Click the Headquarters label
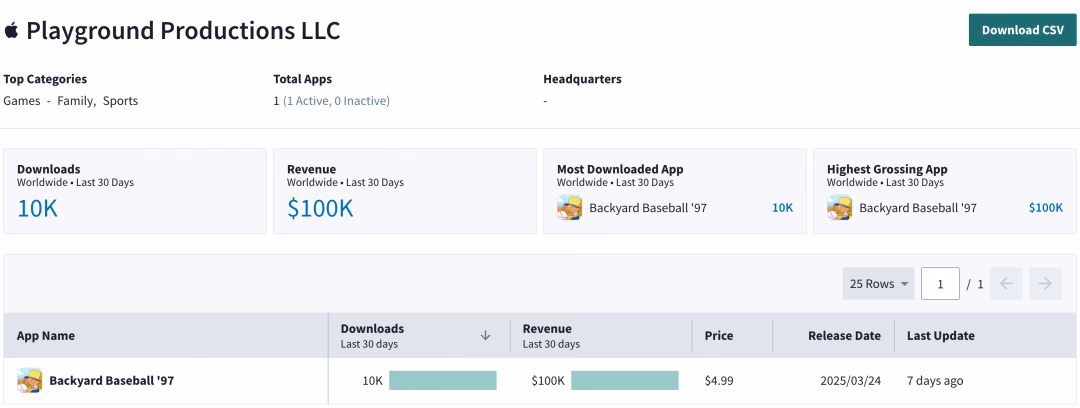The image size is (1080, 408). click(x=582, y=79)
